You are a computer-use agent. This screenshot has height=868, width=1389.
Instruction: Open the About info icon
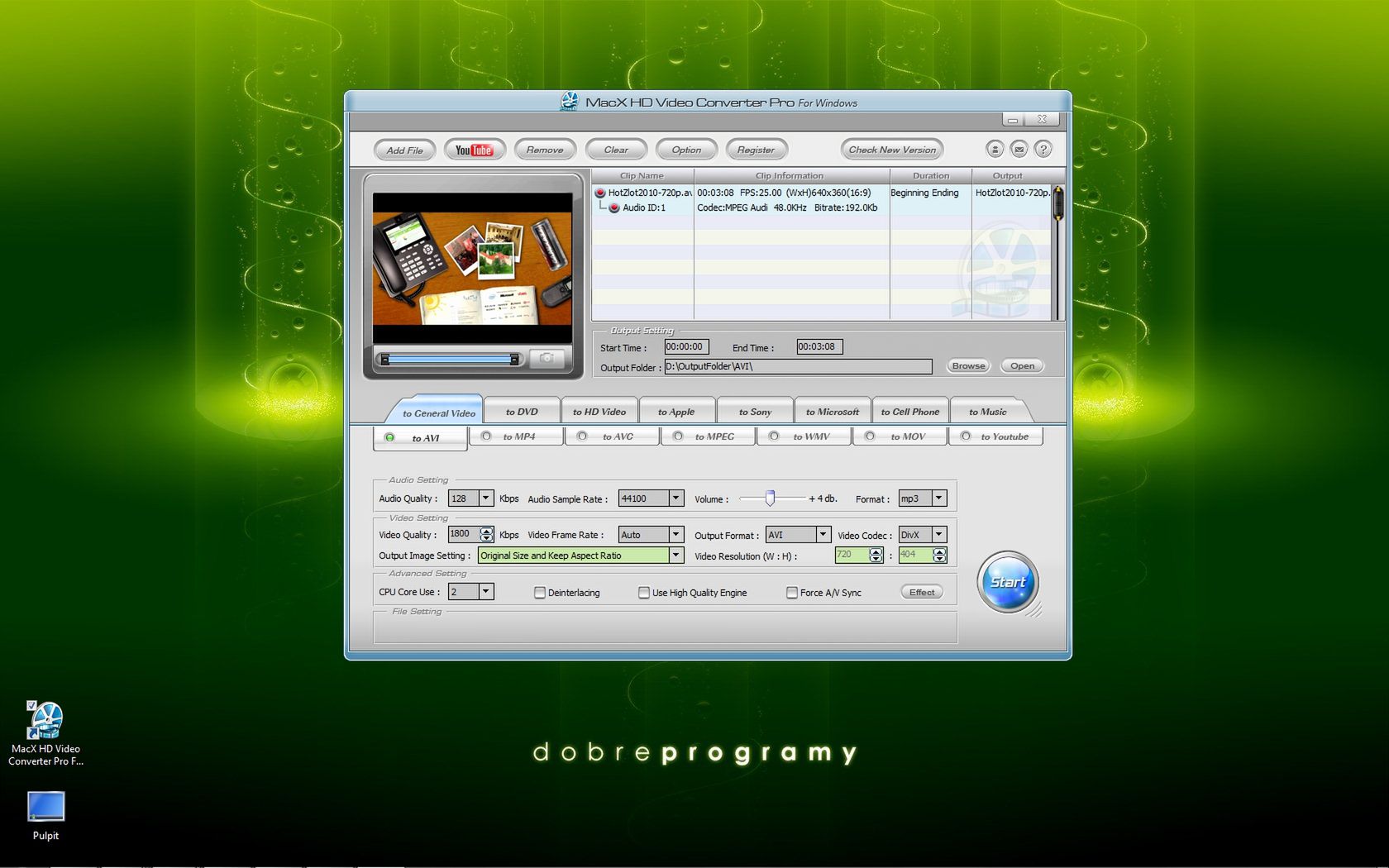(x=995, y=150)
